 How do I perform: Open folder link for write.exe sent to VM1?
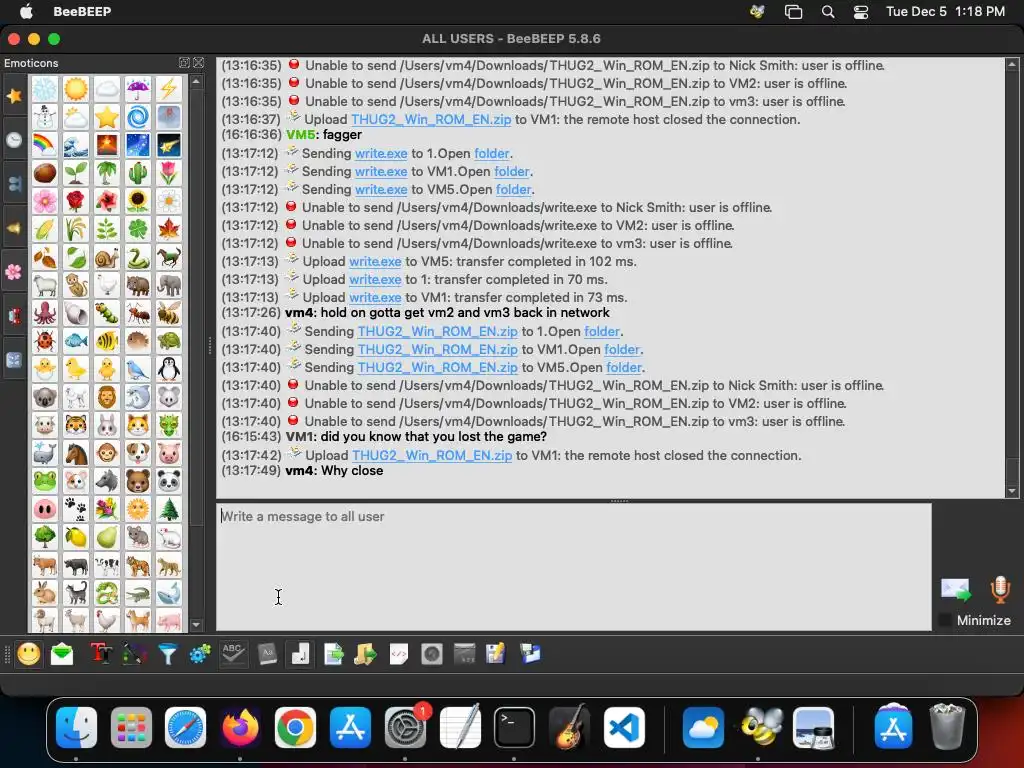511,171
